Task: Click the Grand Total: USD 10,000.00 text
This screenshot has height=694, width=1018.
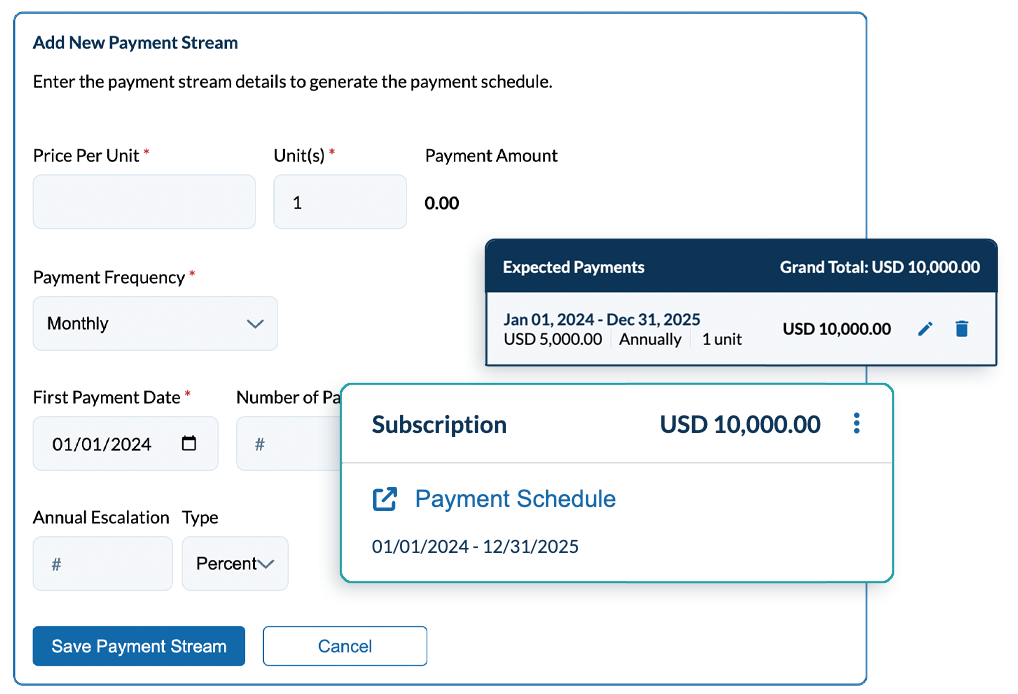Action: [x=880, y=267]
